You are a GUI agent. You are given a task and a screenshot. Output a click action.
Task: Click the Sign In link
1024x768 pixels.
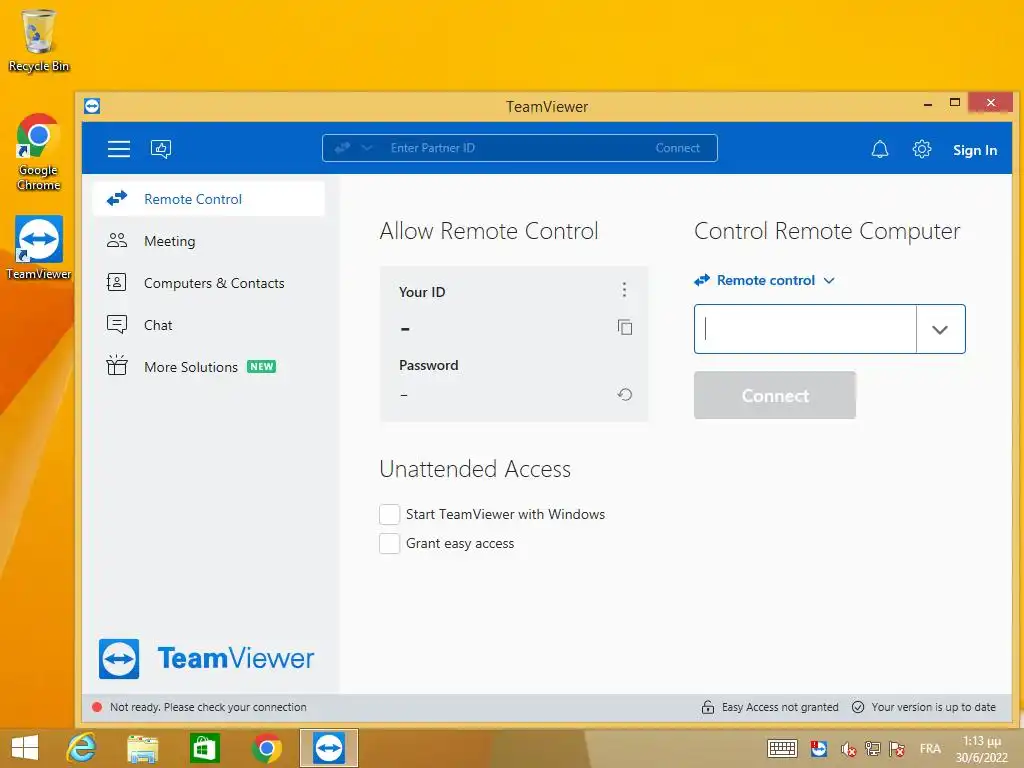click(974, 150)
